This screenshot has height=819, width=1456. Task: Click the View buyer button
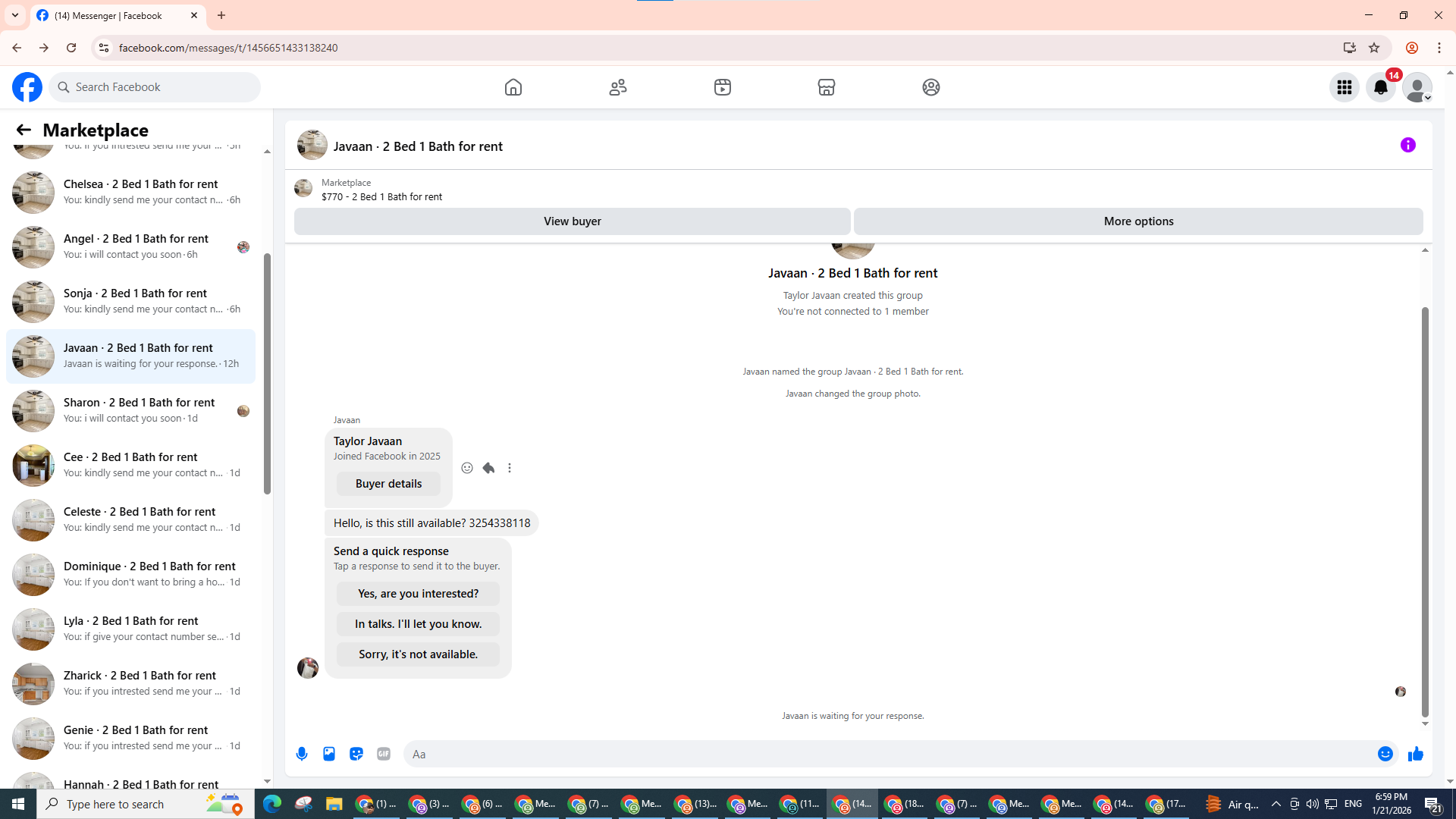572,221
